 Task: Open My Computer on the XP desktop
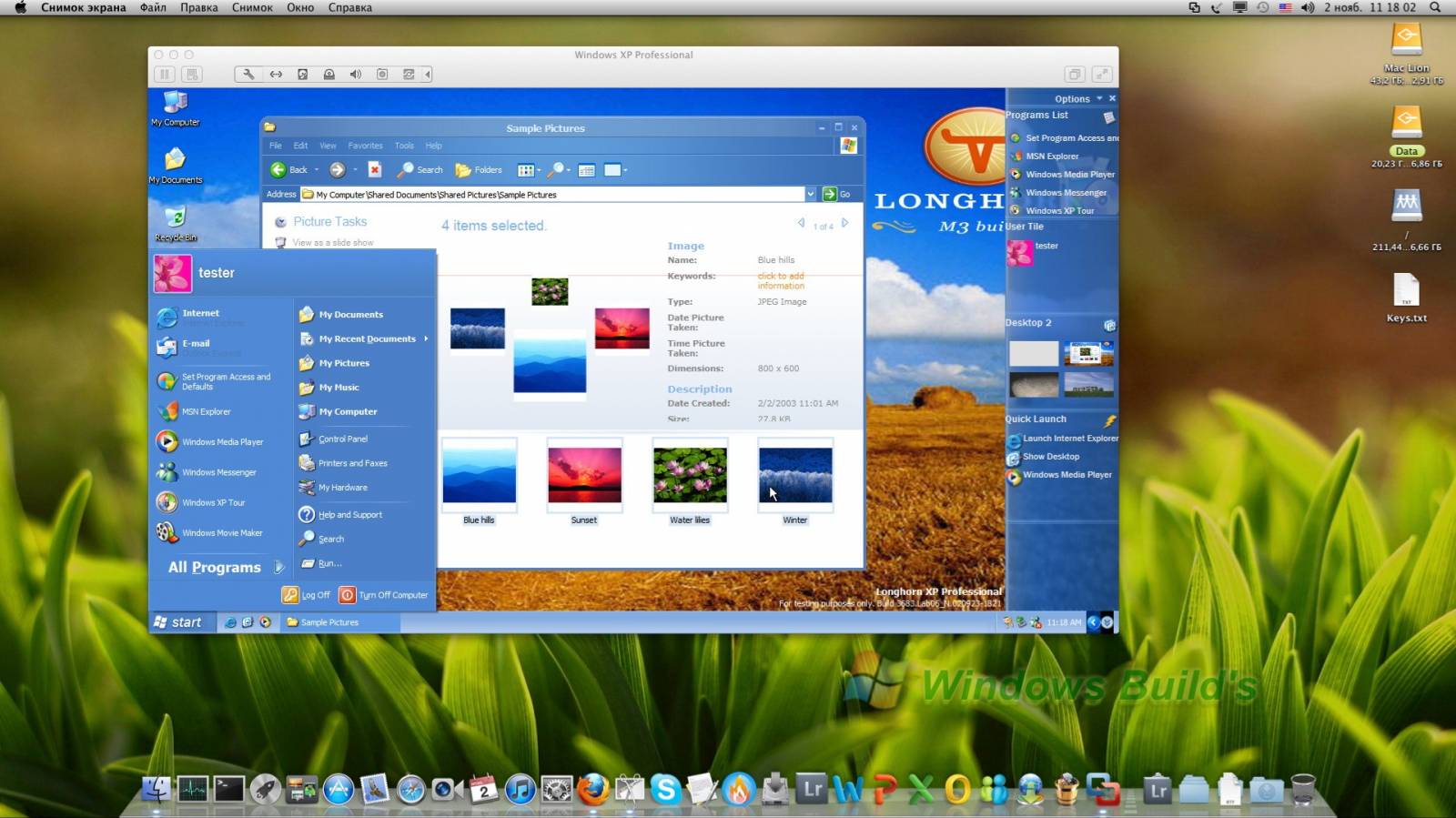(175, 108)
